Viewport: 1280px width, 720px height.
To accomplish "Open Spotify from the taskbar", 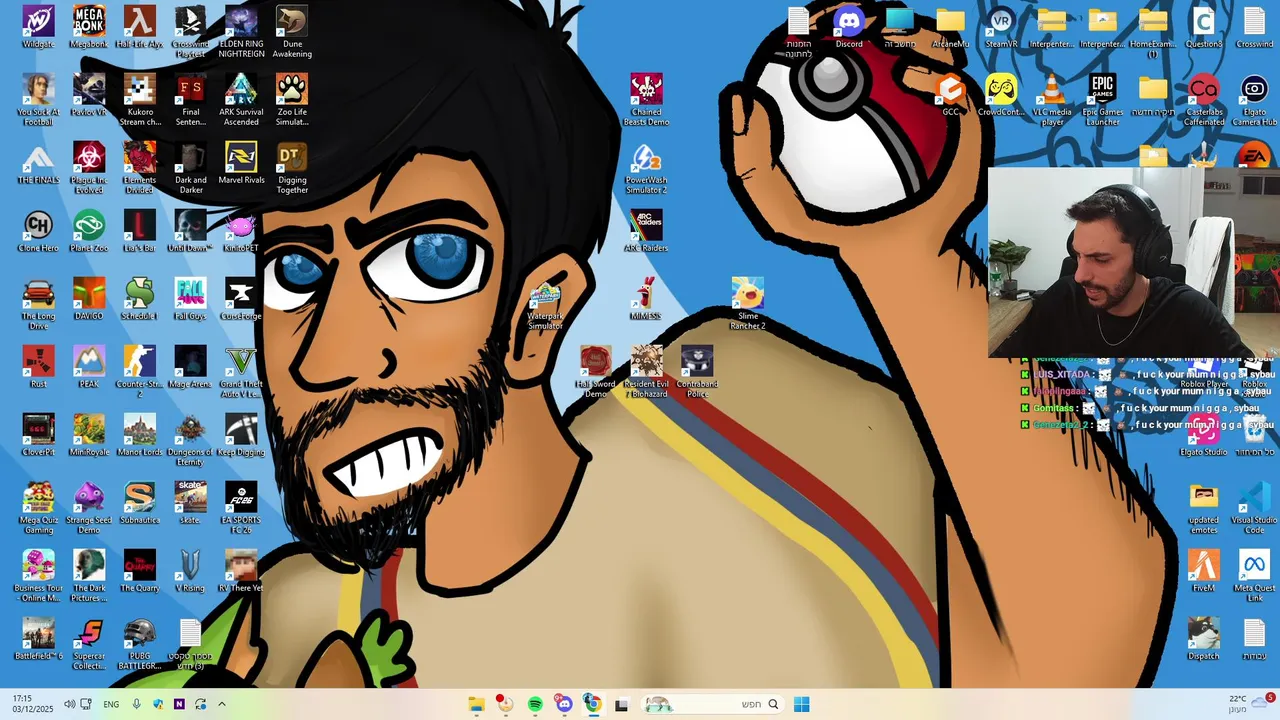I will coord(535,704).
